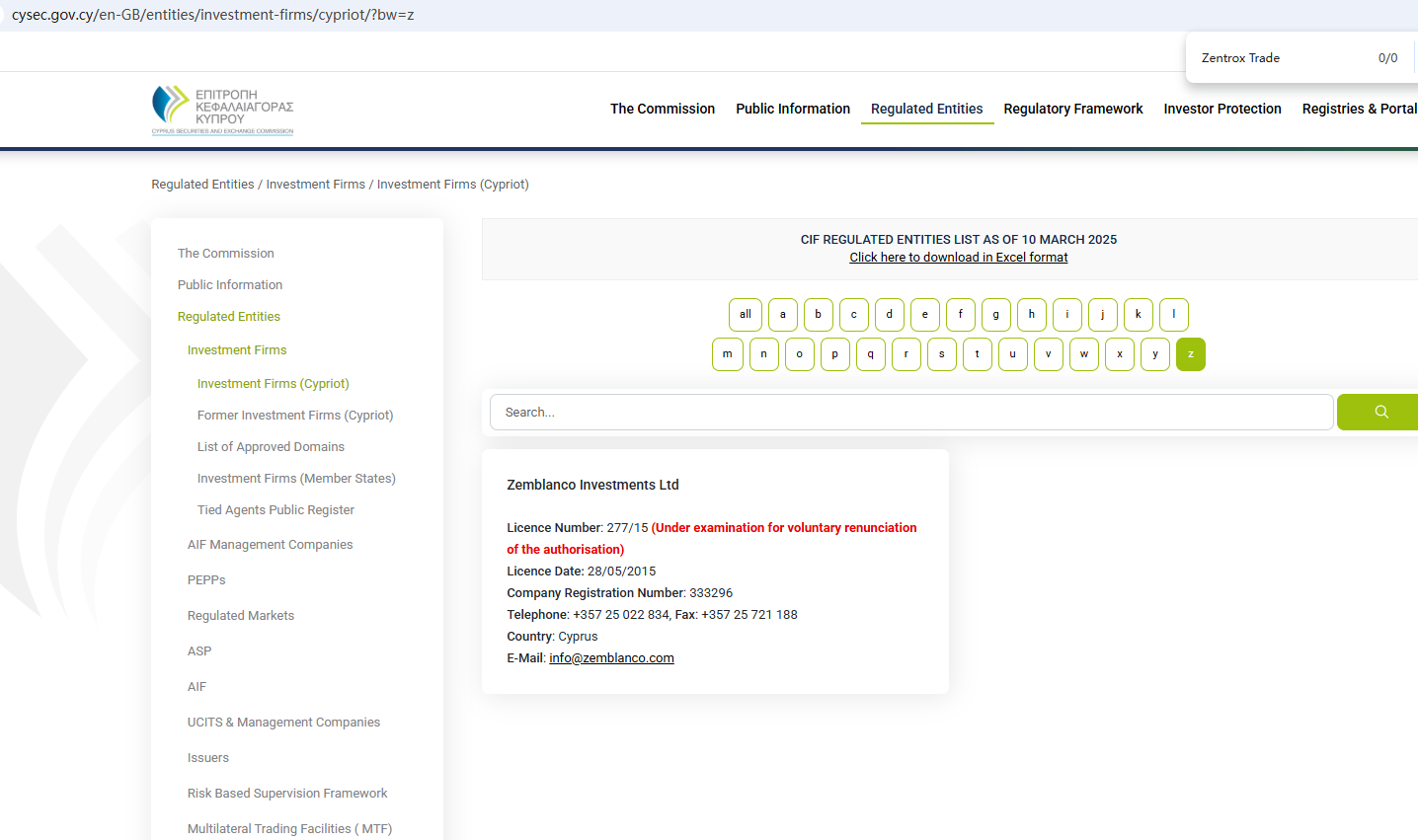This screenshot has width=1418, height=840.
Task: Open Regulated Entities top menu
Action: click(927, 109)
